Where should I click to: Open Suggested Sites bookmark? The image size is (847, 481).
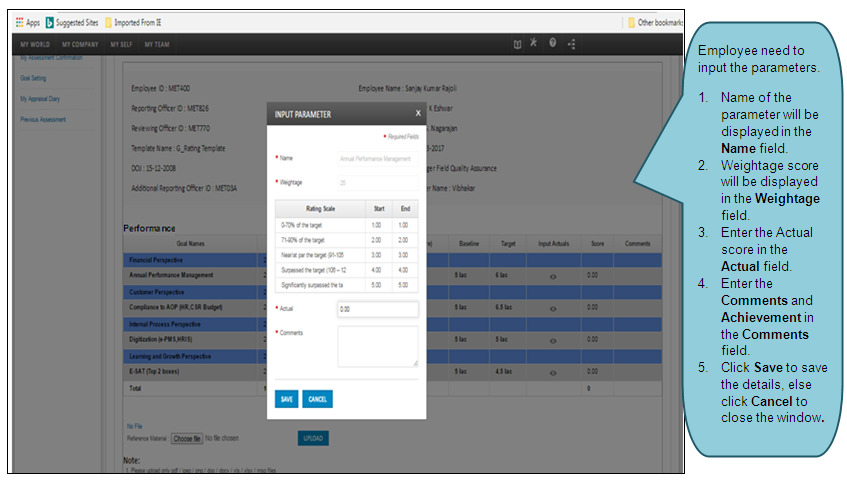click(72, 23)
